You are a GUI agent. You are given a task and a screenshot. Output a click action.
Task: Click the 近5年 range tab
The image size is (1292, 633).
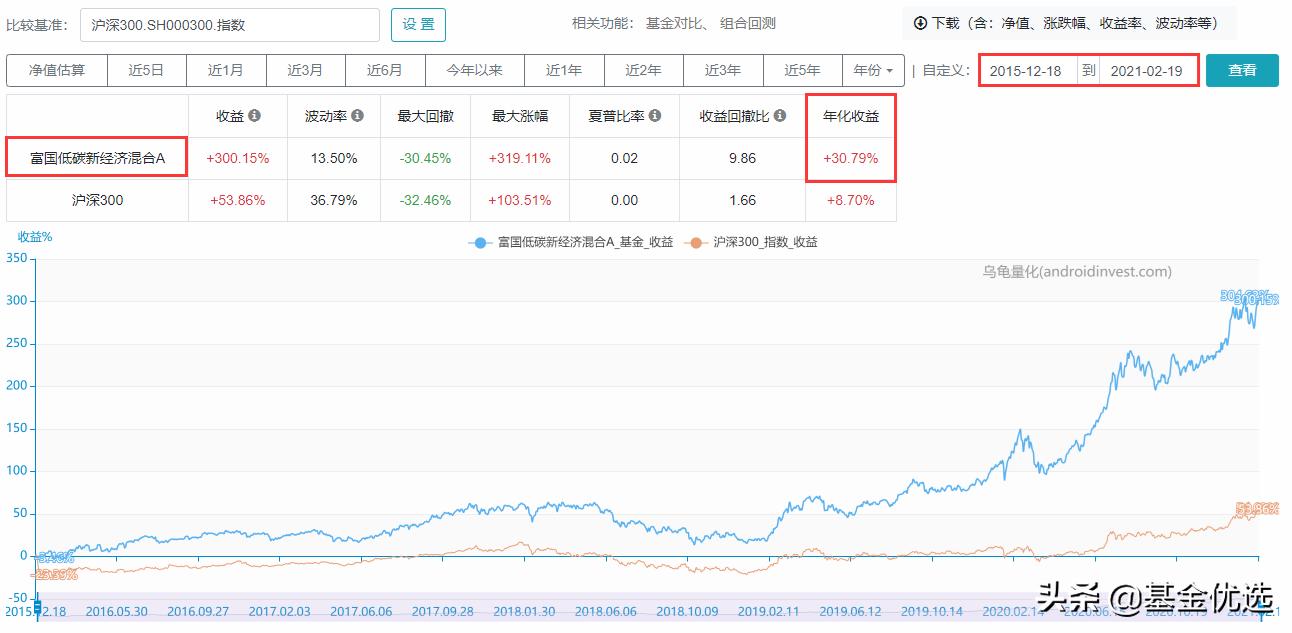pos(802,70)
